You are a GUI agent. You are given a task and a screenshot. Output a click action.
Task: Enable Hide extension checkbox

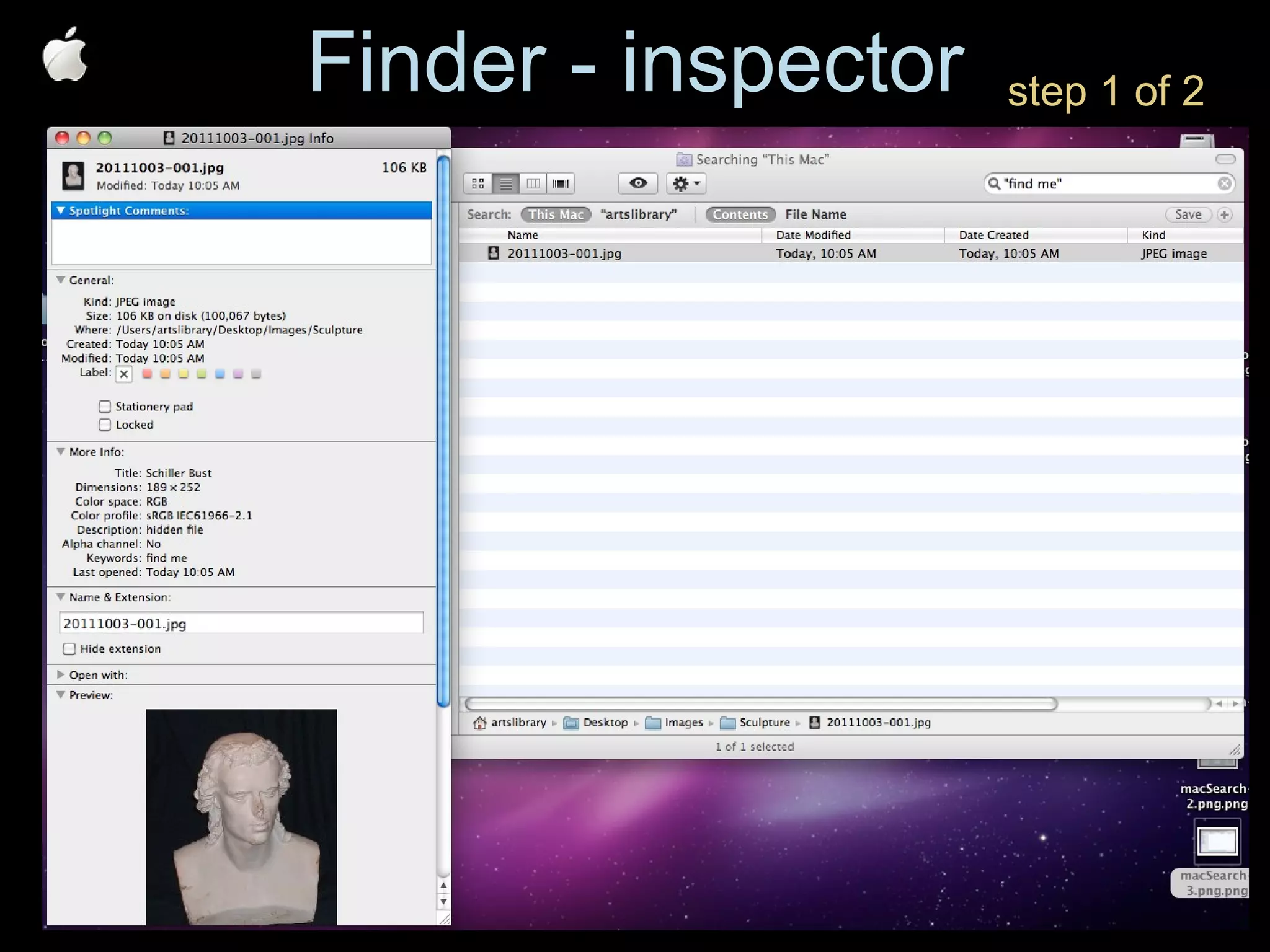[x=69, y=649]
